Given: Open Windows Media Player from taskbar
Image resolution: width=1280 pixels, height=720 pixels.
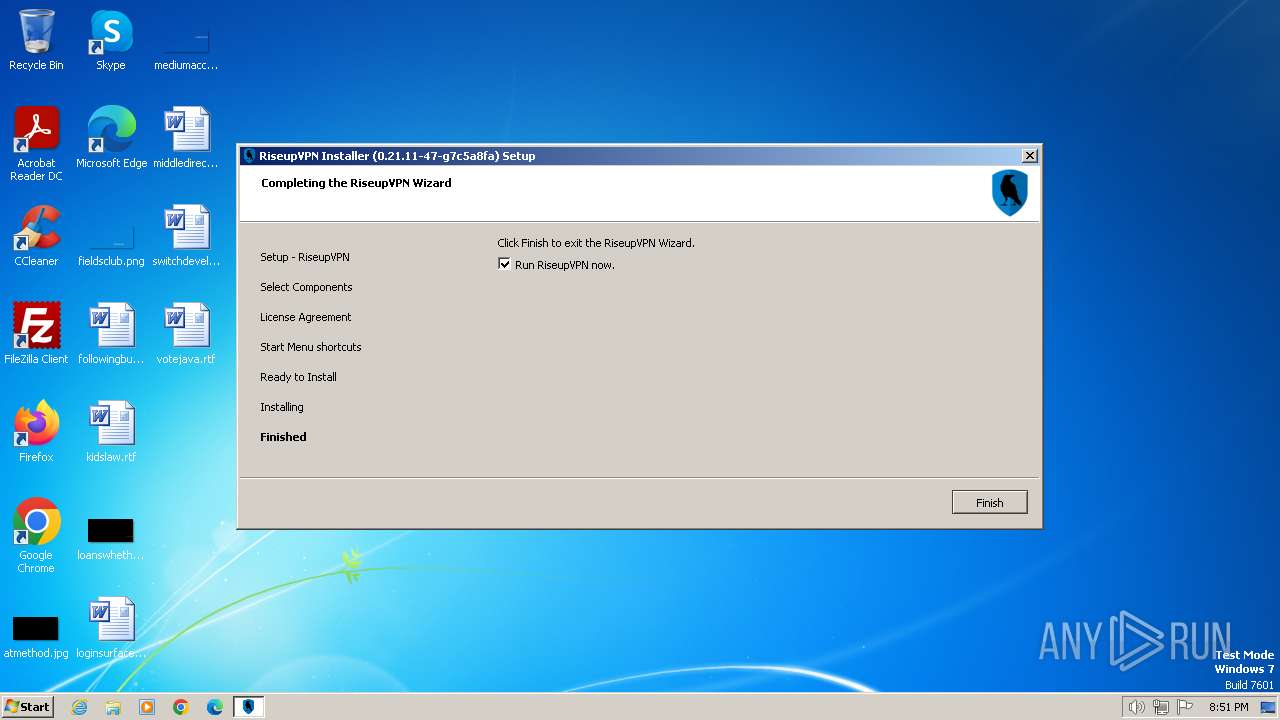Looking at the screenshot, I should [x=147, y=707].
